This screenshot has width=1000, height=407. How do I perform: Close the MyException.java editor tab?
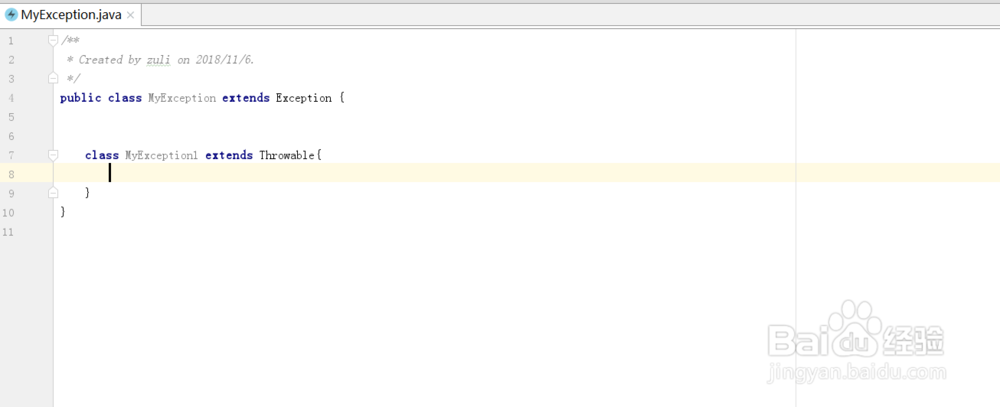click(x=131, y=16)
